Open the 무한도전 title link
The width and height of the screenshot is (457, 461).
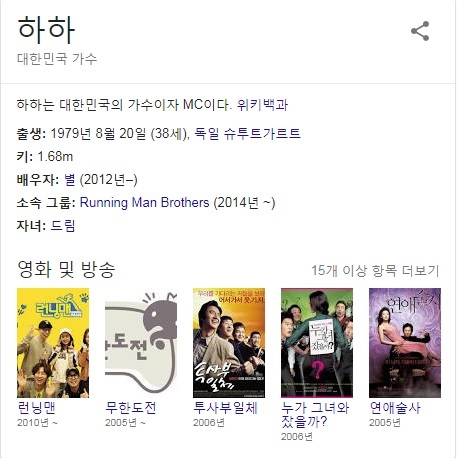[x=131, y=407]
